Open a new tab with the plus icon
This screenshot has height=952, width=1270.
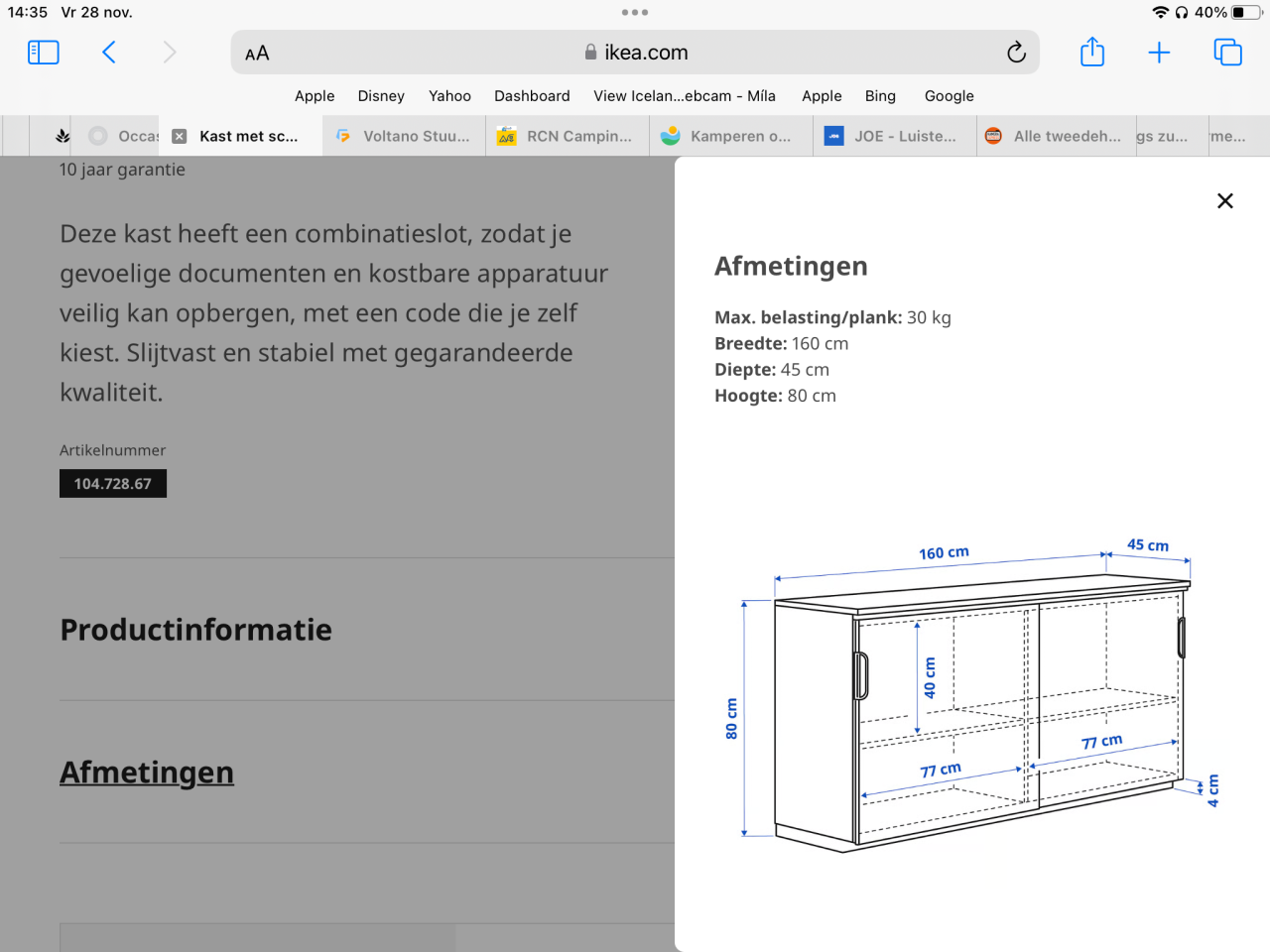pos(1158,52)
